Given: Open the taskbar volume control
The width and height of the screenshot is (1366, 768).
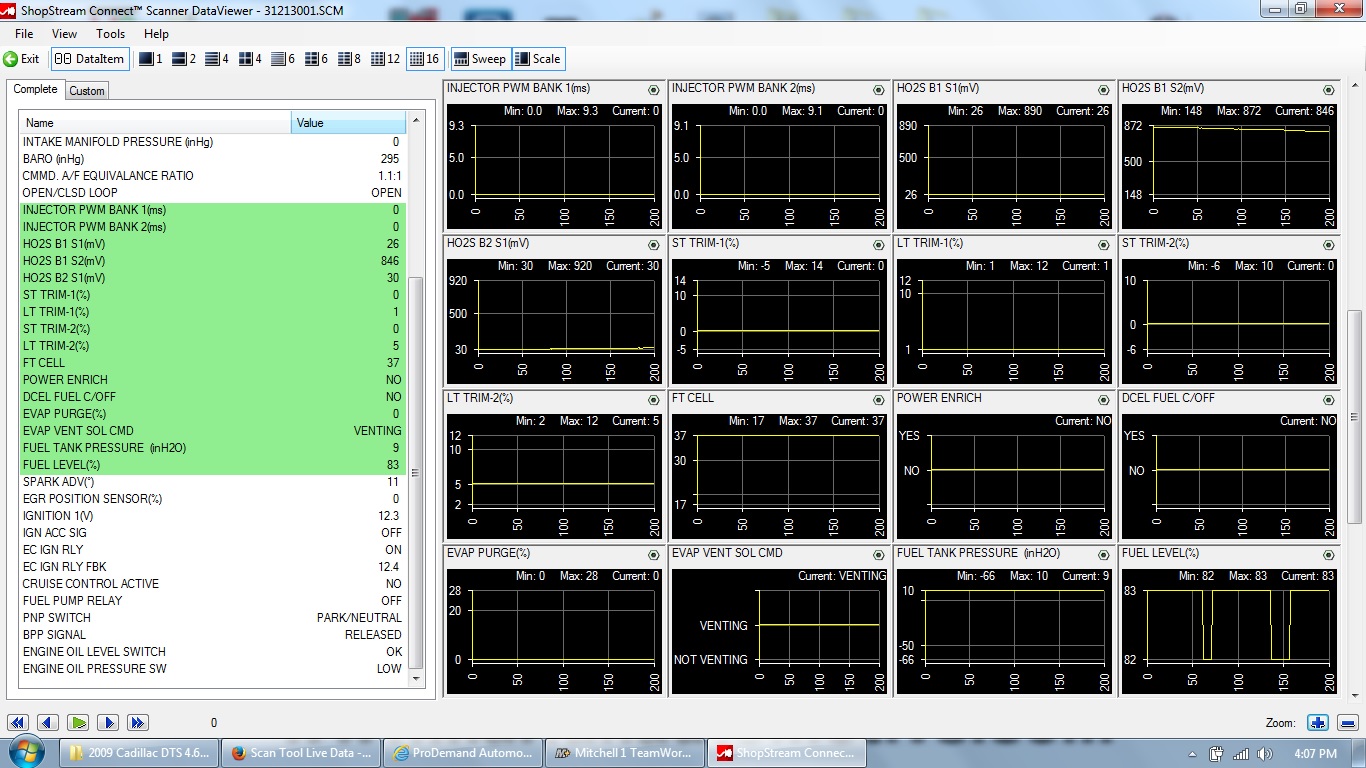Looking at the screenshot, I should pos(1265,753).
